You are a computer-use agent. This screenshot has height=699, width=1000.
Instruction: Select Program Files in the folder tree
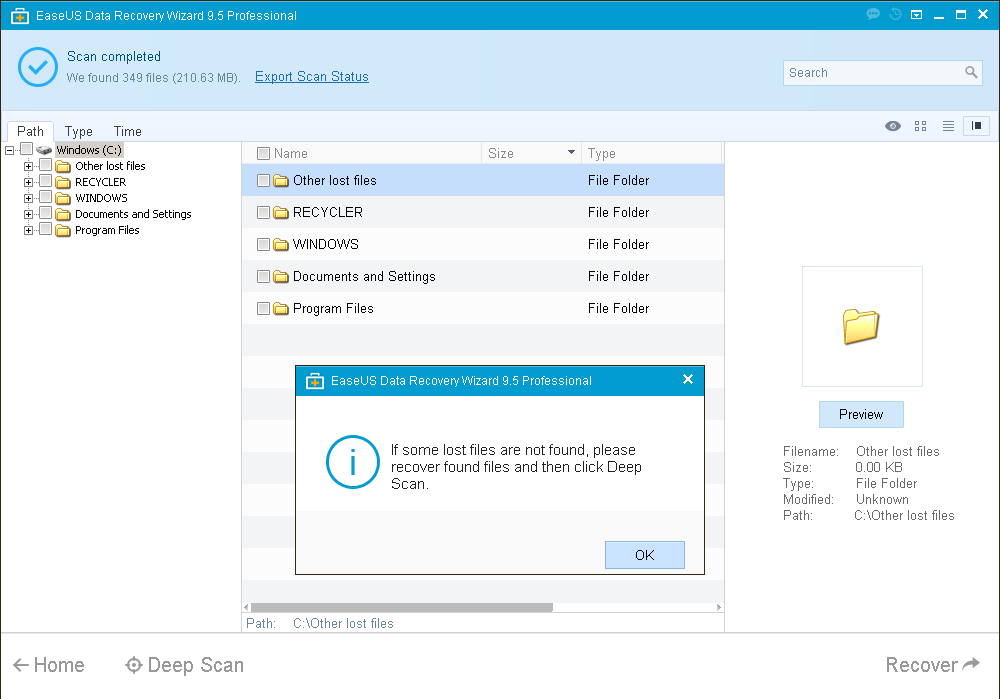coord(107,230)
